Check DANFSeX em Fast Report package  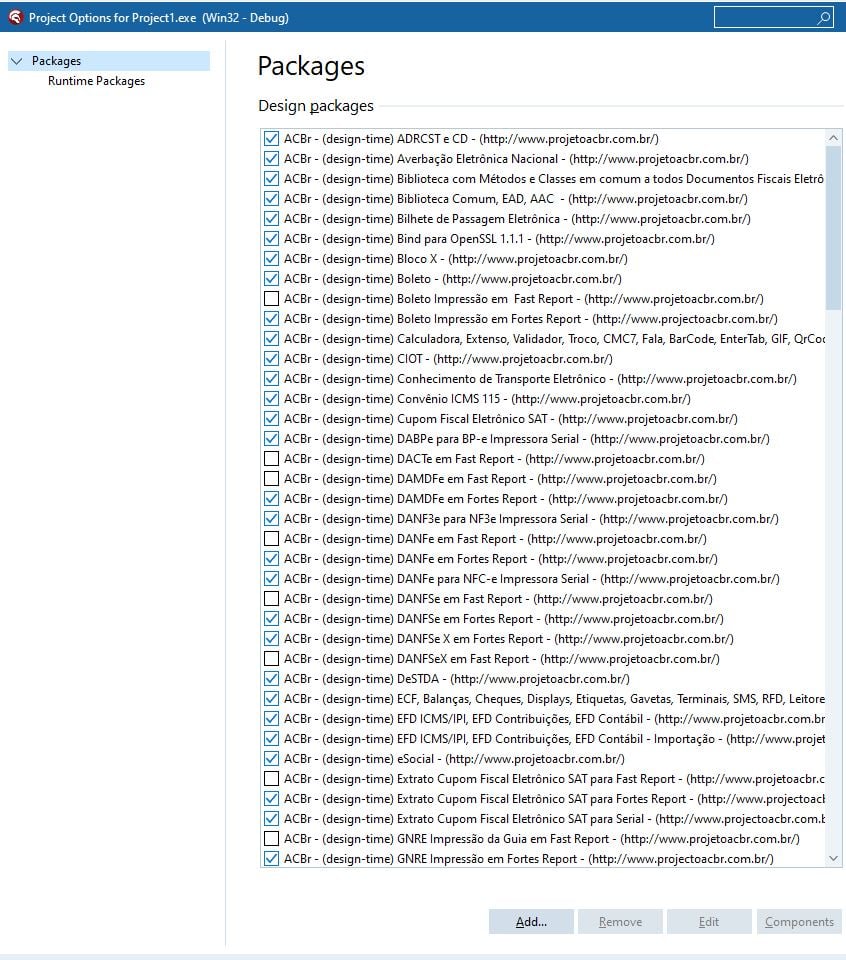[x=271, y=659]
